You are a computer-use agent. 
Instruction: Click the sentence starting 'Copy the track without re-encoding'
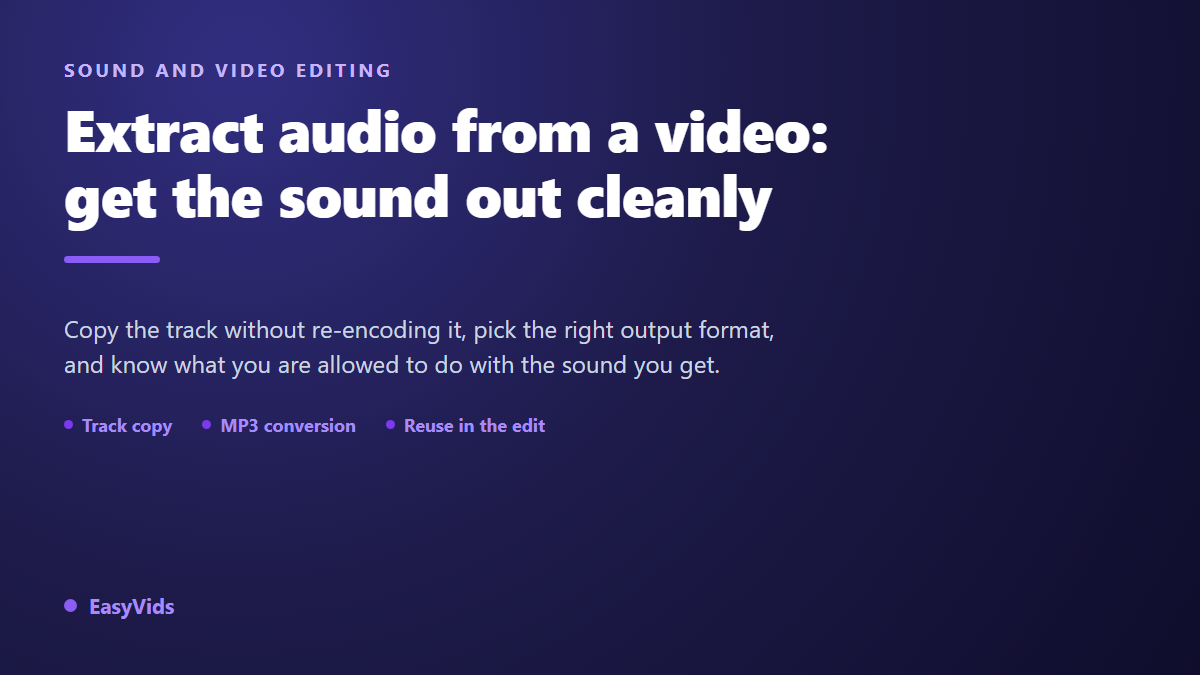point(419,330)
